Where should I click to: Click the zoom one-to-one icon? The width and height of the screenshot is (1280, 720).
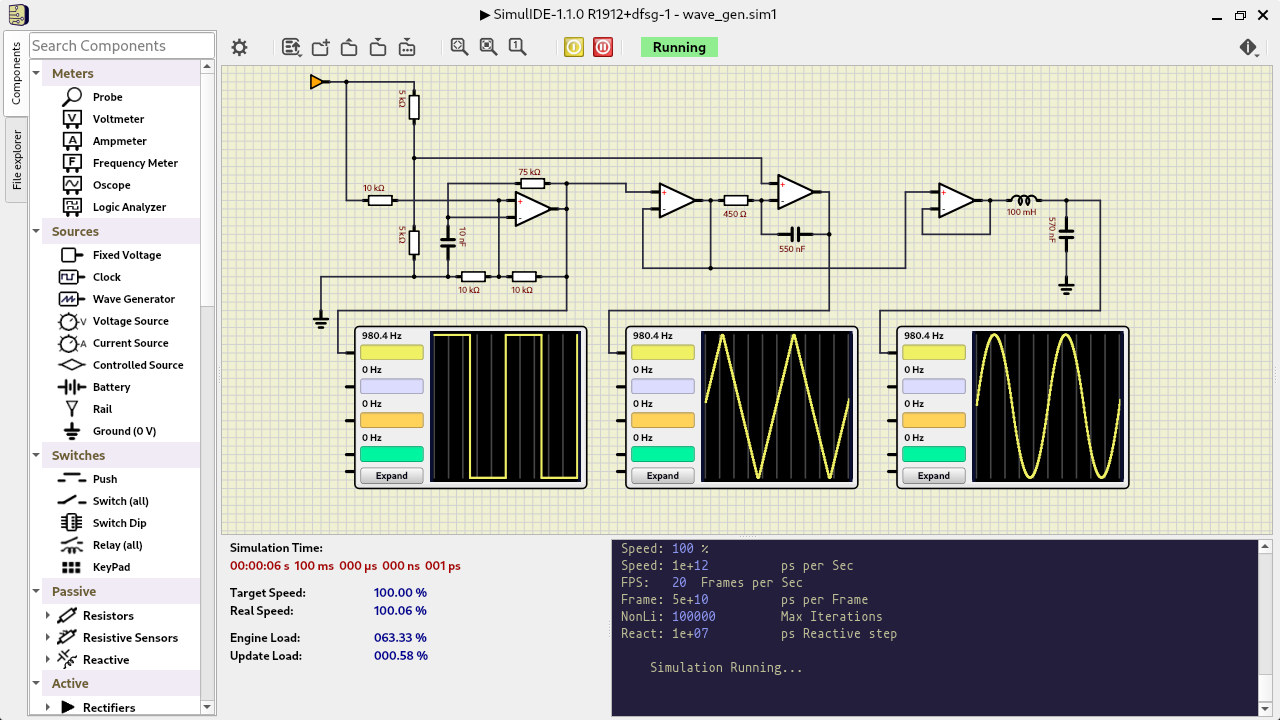[517, 47]
